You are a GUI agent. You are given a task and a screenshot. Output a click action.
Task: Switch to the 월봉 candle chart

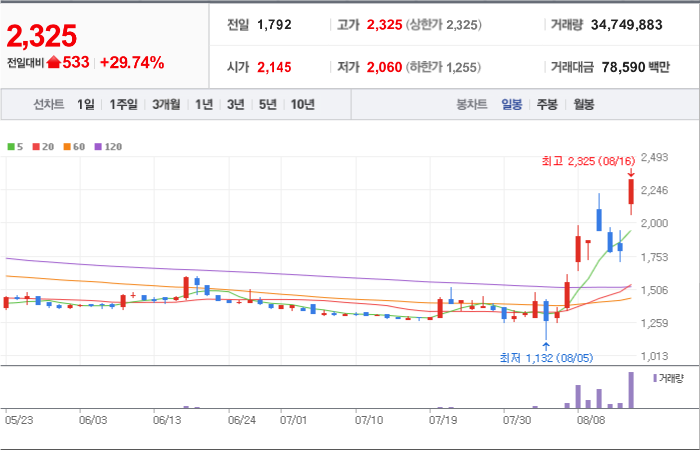(583, 105)
